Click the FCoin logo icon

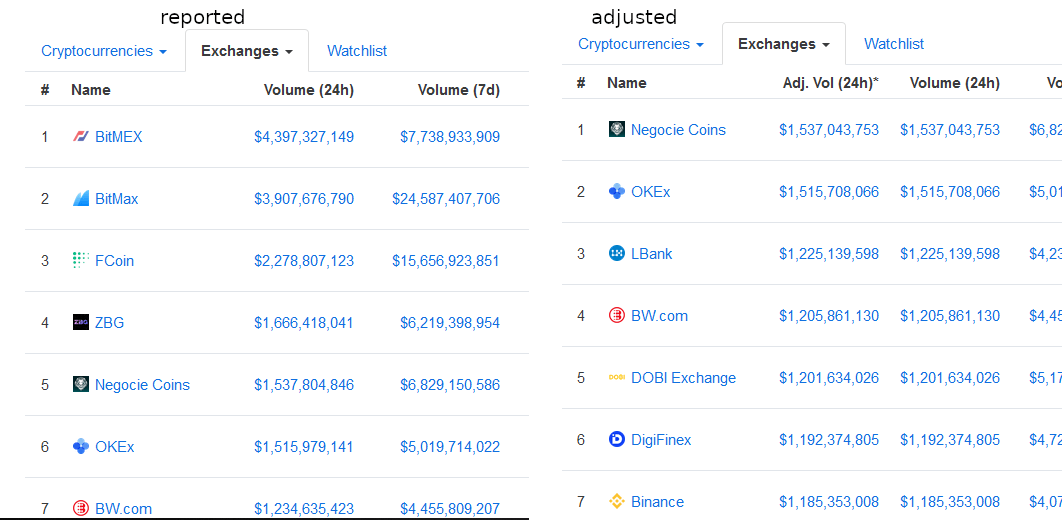coord(81,261)
